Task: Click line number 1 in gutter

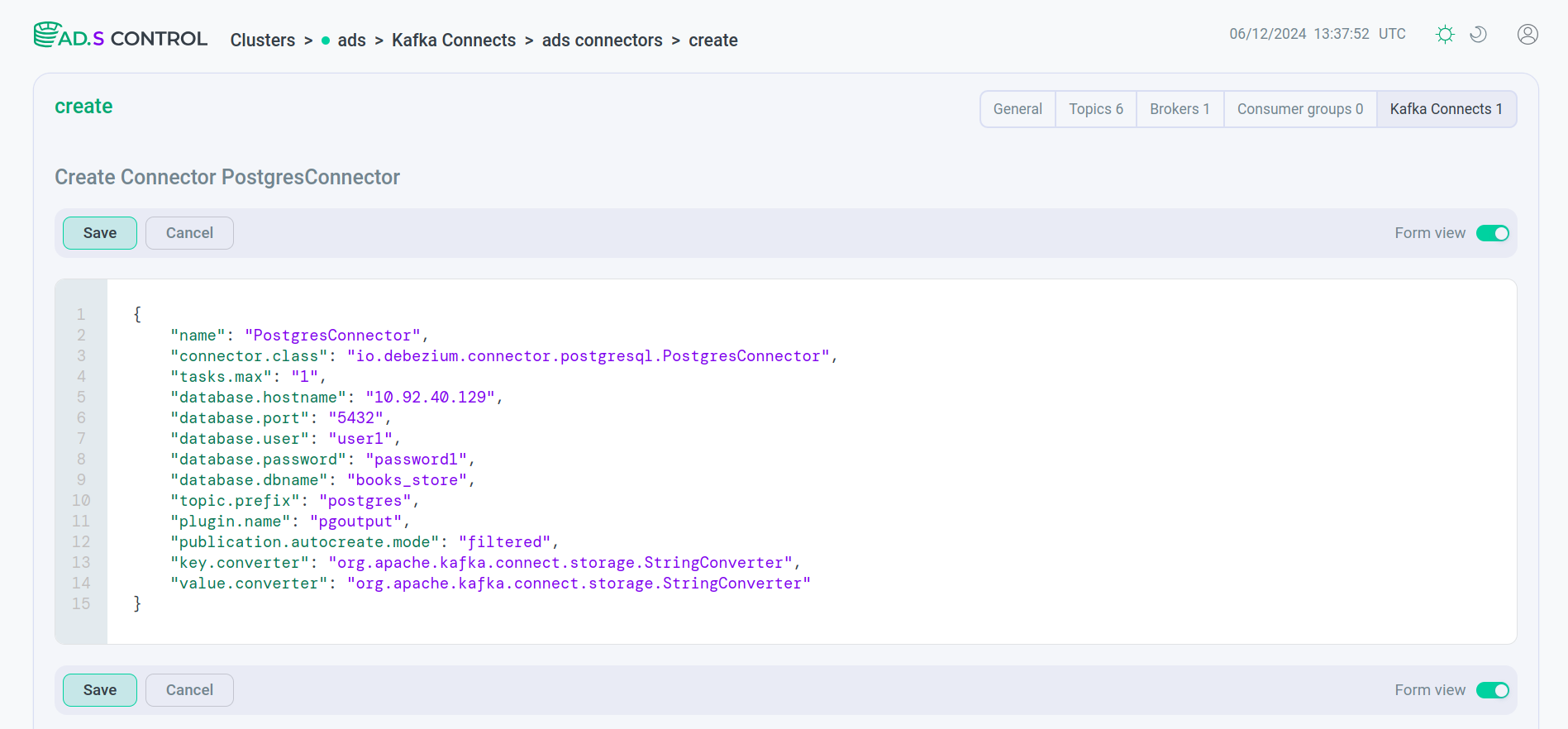Action: [81, 315]
